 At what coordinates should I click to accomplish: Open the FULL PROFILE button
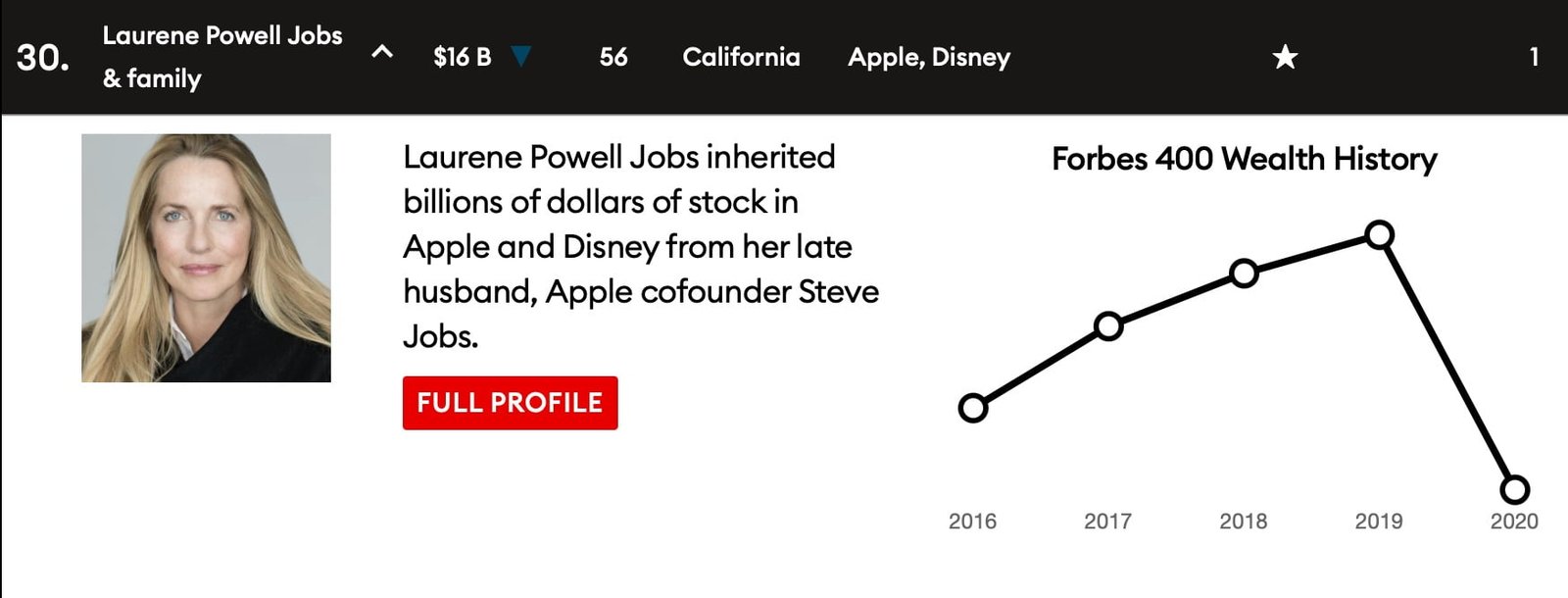[510, 403]
